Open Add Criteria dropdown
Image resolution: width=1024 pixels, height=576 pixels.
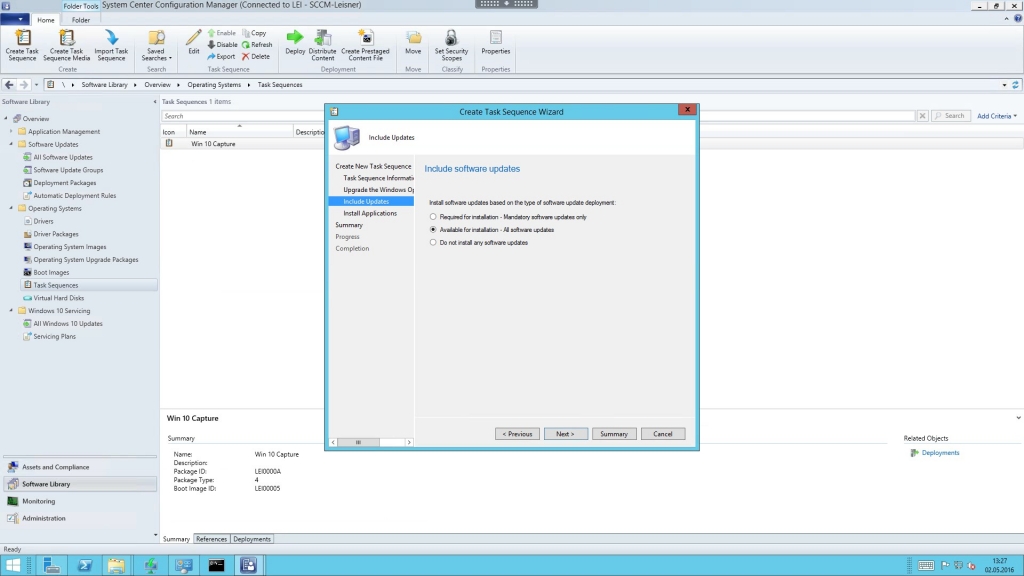997,116
